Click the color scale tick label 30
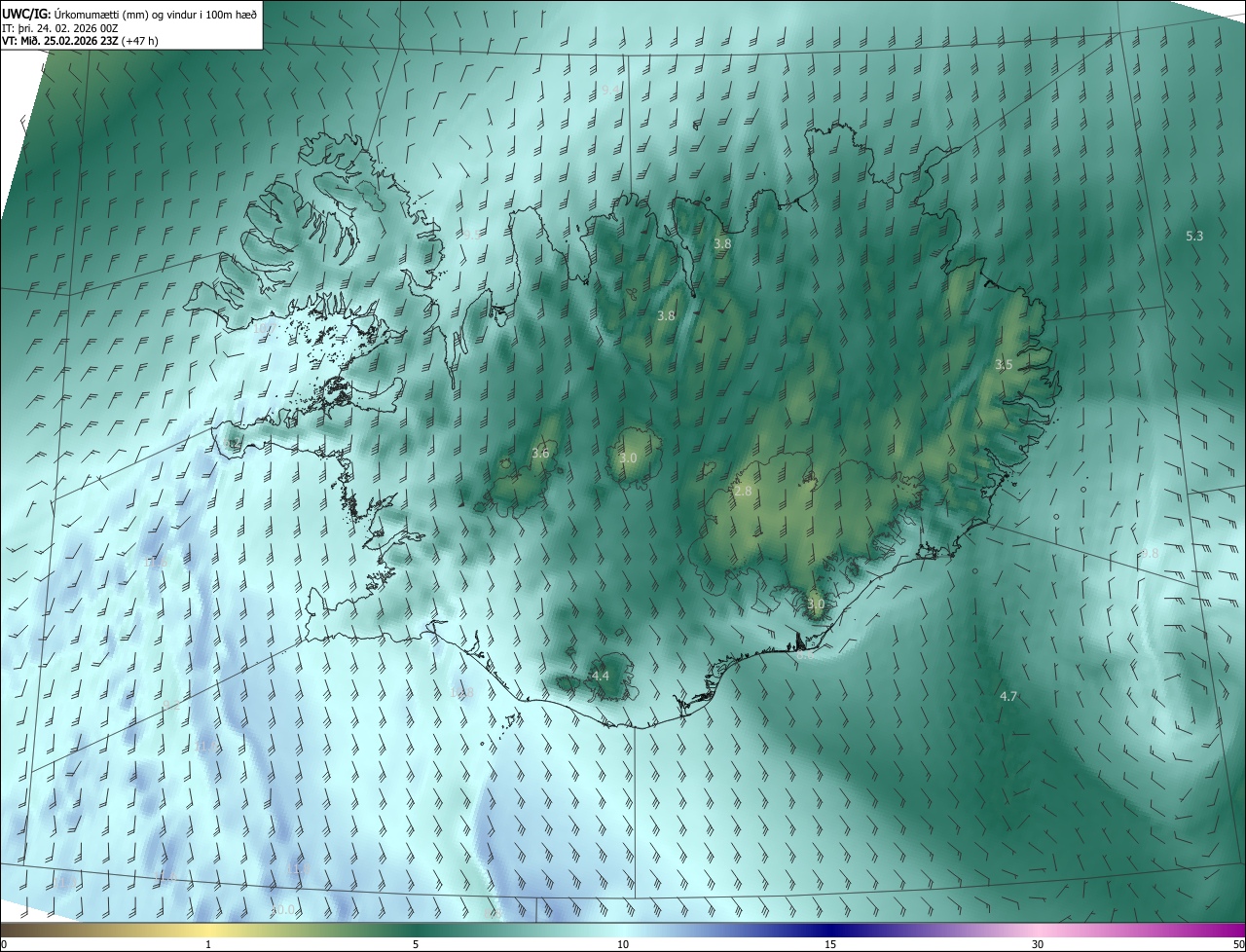This screenshot has width=1246, height=952. coord(1038,945)
